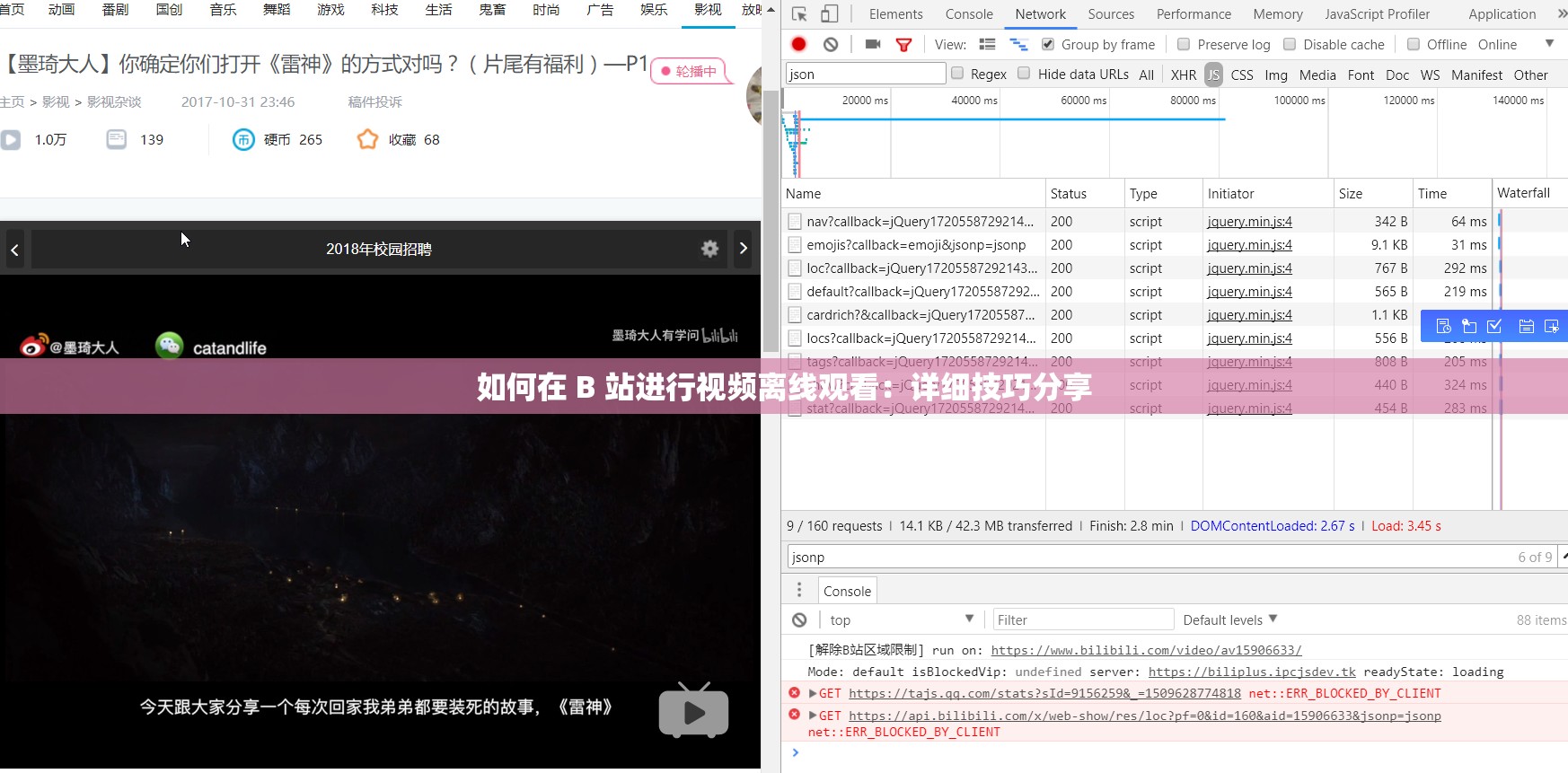1568x773 pixels.
Task: Stop recording network log (red circle)
Action: (798, 44)
